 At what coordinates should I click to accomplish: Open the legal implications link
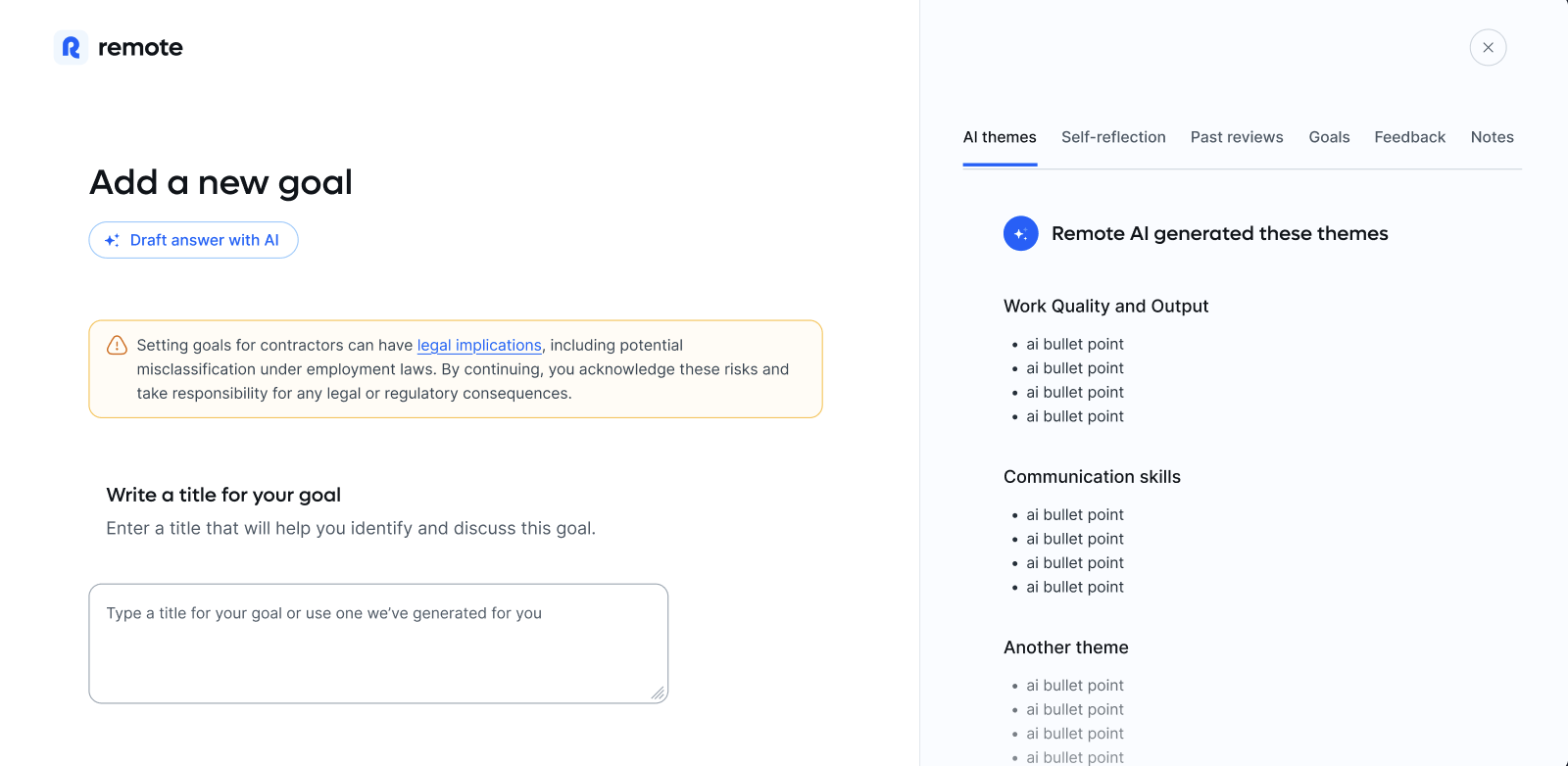click(479, 345)
